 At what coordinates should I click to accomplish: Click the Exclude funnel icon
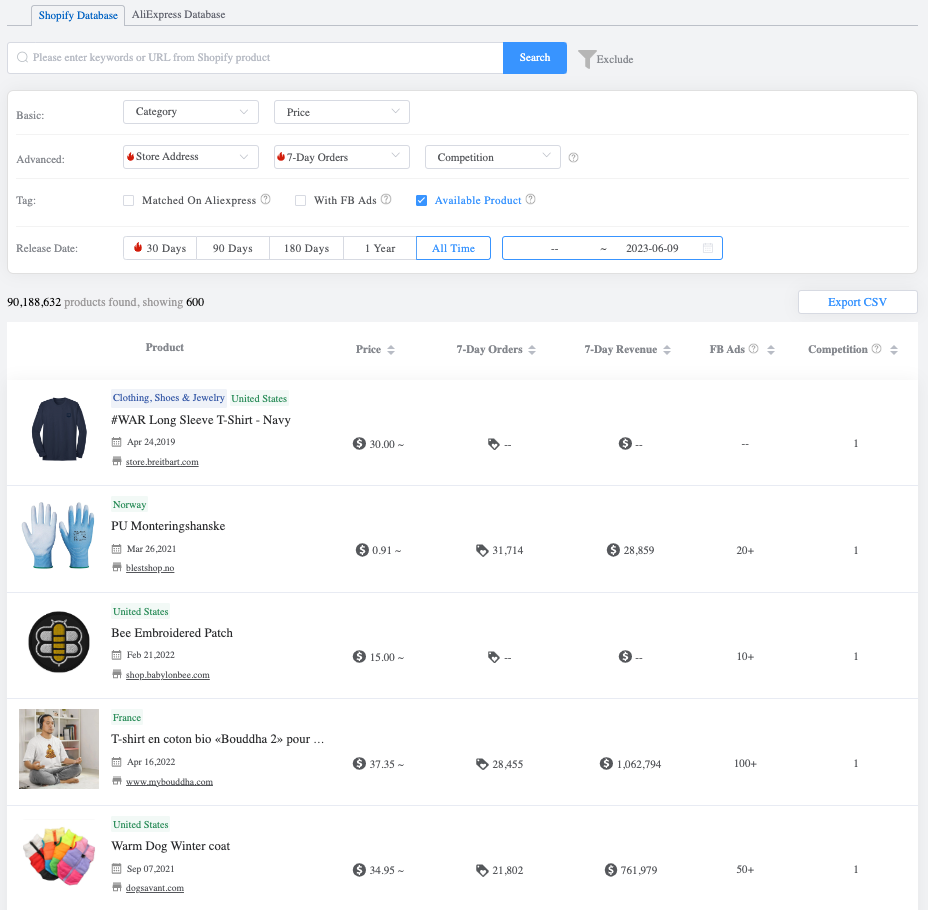[588, 58]
